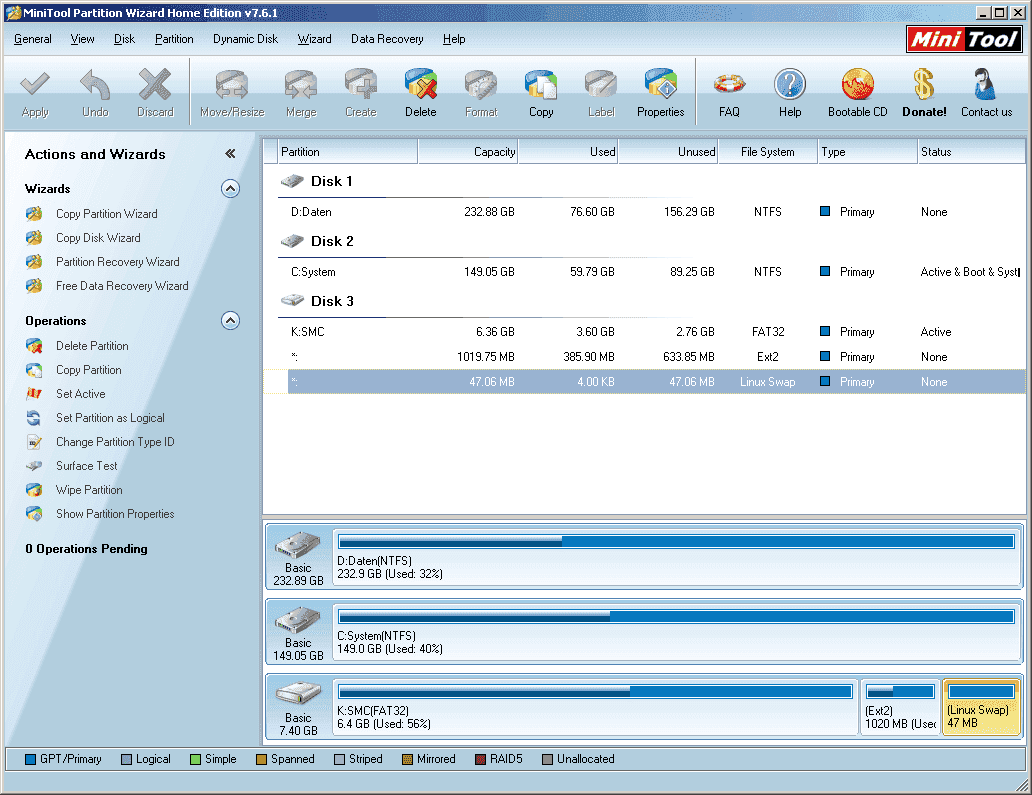The image size is (1032, 795).
Task: Click the Discard X toolbar icon
Action: (x=155, y=85)
